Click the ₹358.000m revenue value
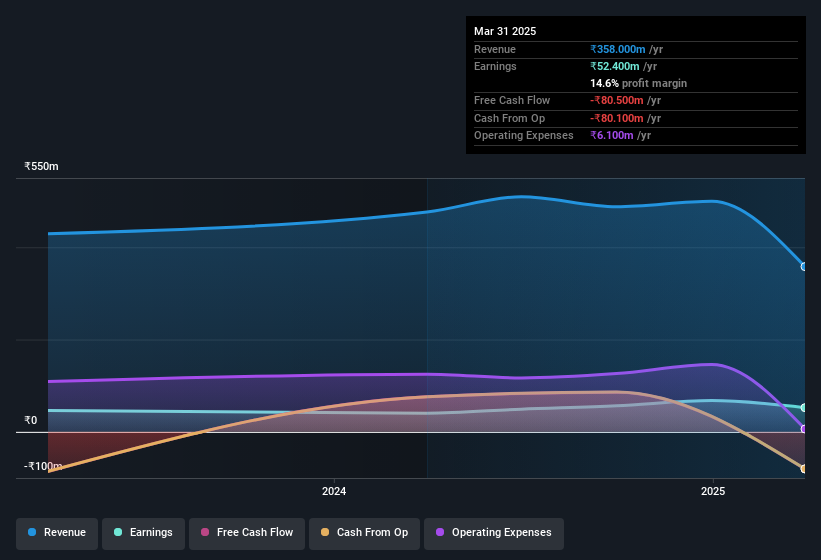This screenshot has width=821, height=560. [617, 49]
